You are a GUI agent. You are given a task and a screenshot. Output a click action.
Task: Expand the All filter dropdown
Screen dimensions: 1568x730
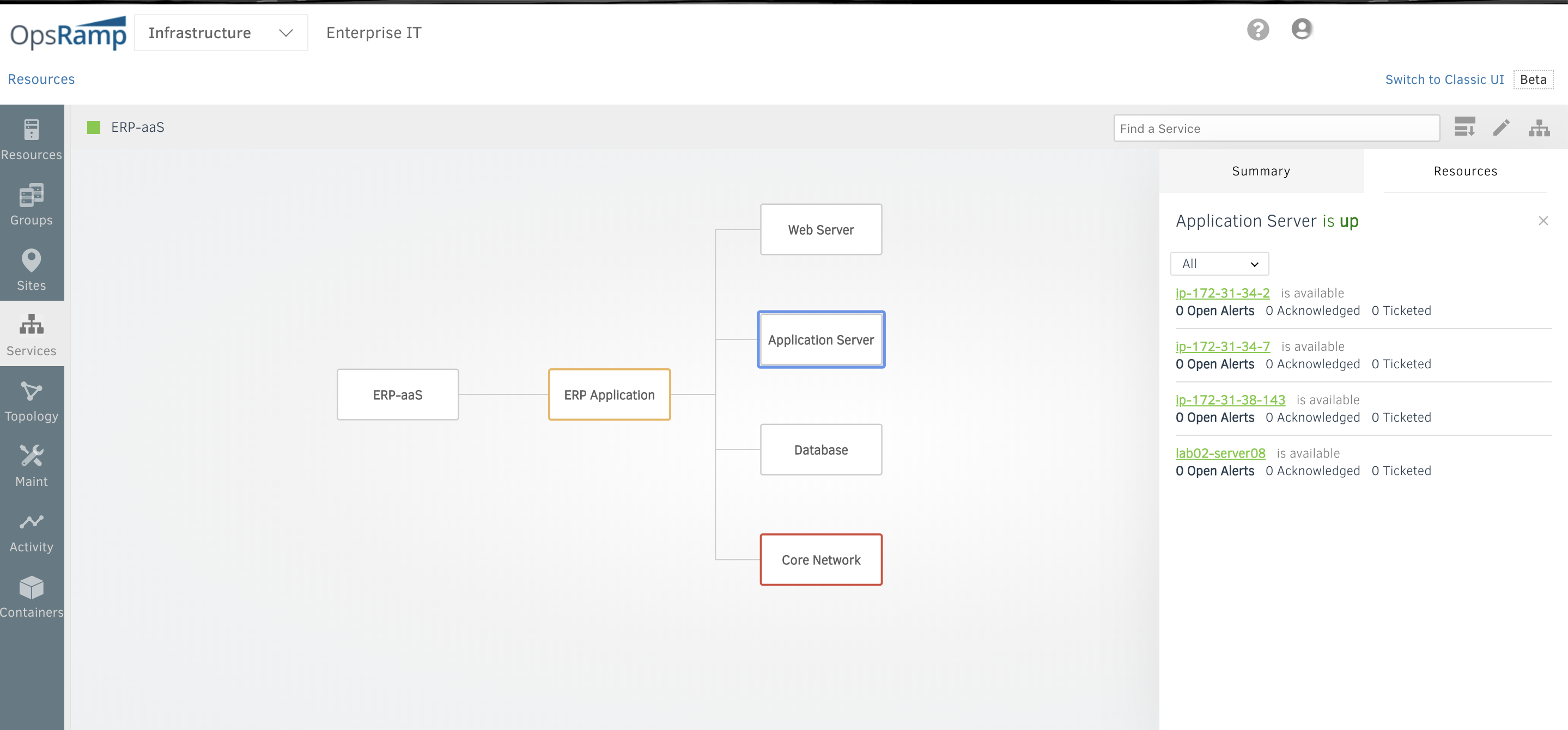[x=1219, y=263]
